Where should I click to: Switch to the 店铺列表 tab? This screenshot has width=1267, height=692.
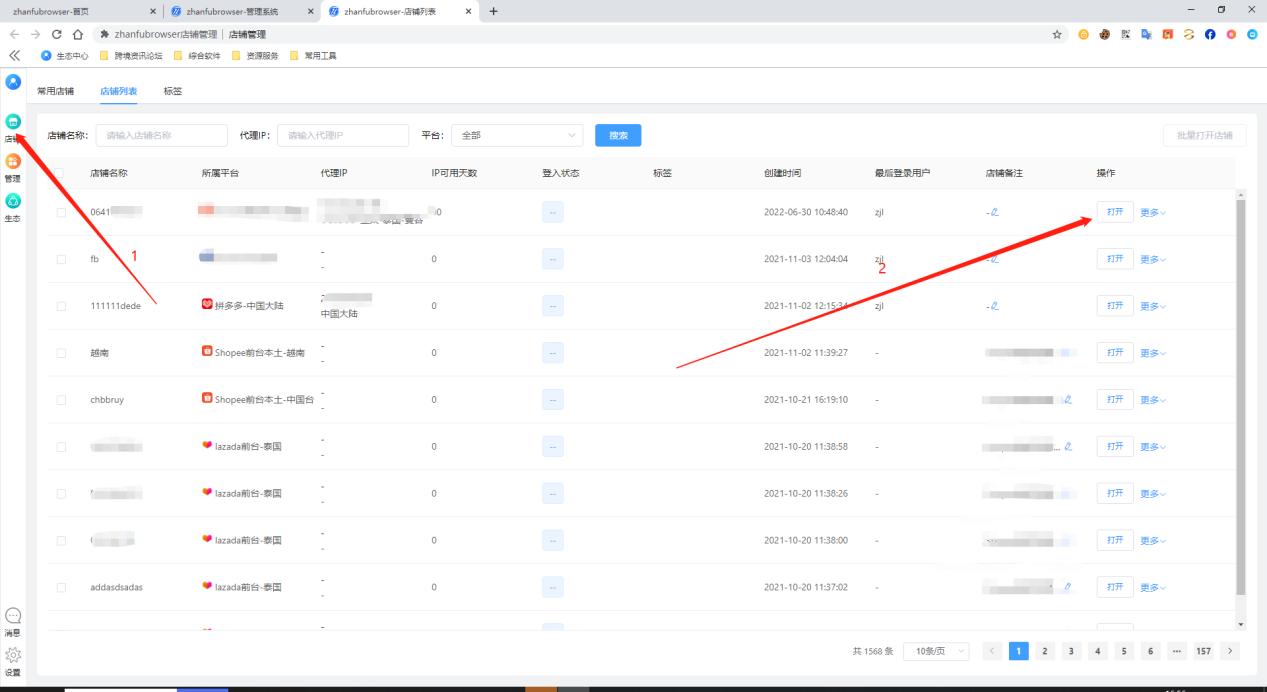pos(119,91)
